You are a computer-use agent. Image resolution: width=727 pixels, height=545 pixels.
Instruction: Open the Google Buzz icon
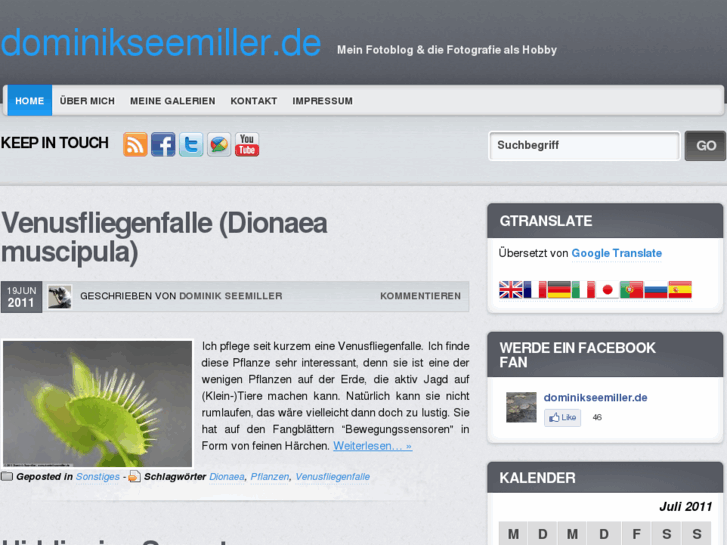pyautogui.click(x=219, y=144)
